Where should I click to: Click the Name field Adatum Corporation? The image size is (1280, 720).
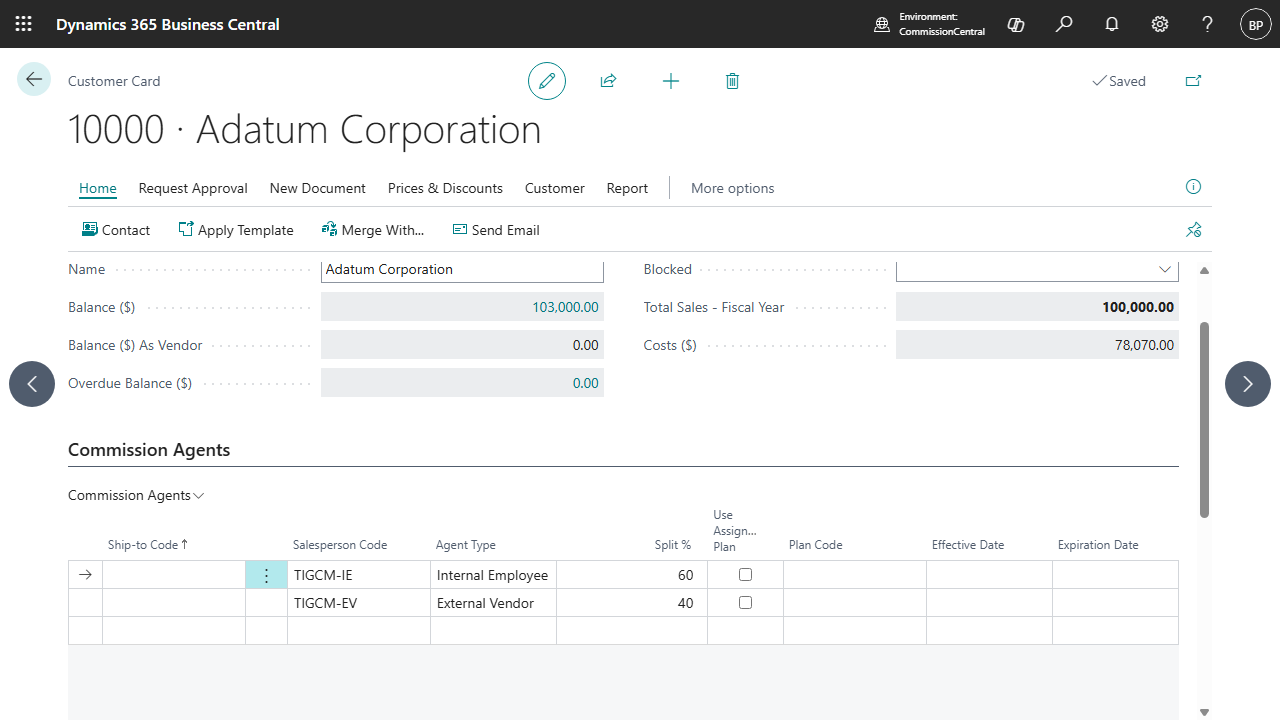tap(462, 270)
